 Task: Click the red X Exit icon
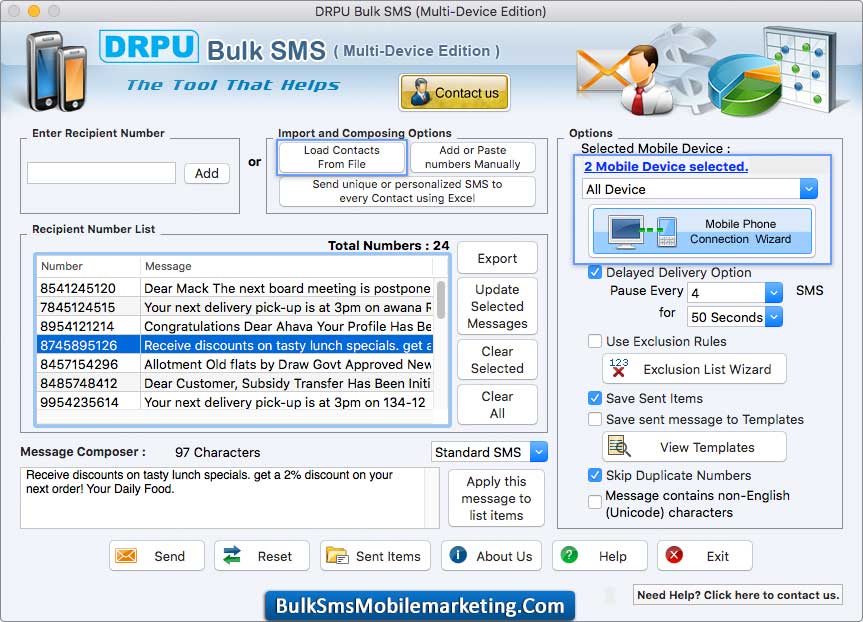[674, 555]
